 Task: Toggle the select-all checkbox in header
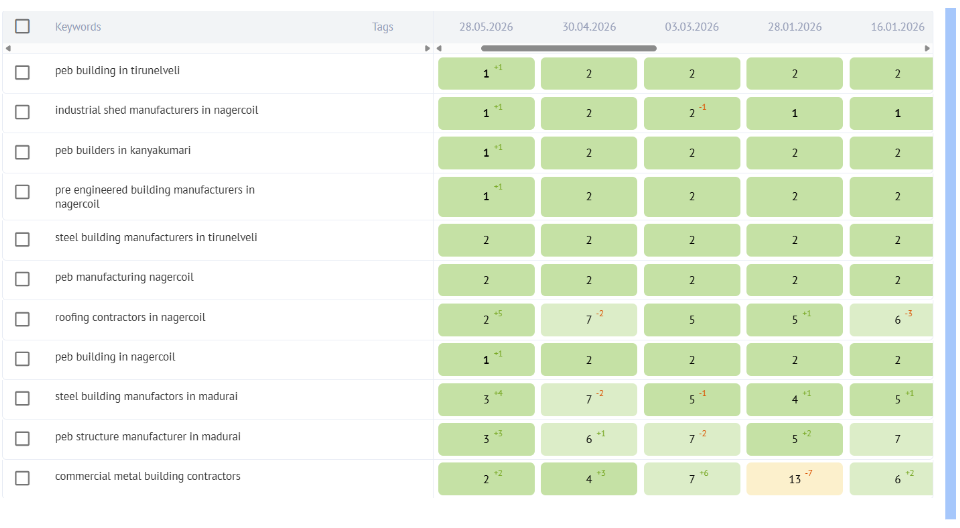click(23, 26)
